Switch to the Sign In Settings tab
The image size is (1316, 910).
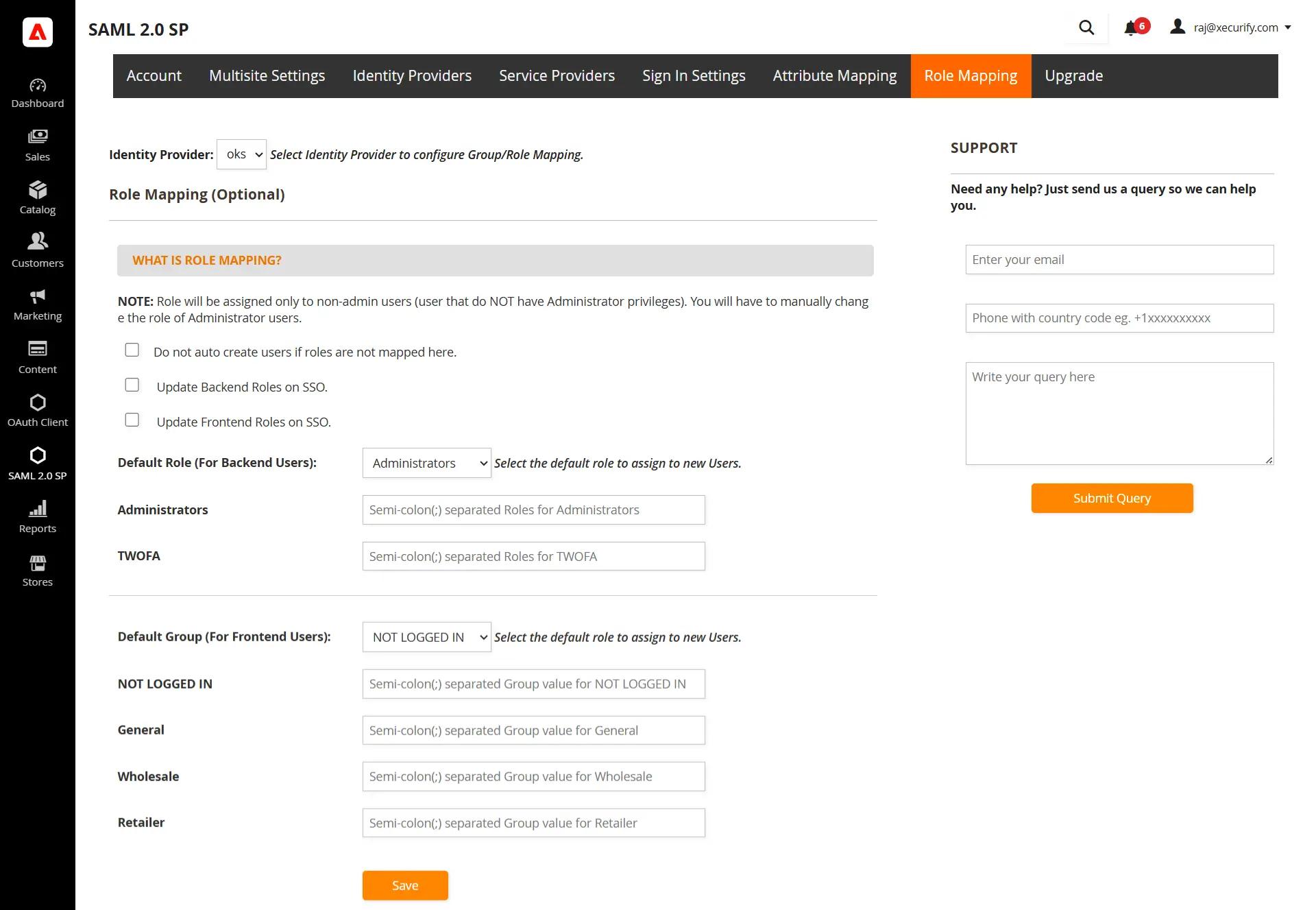coord(694,76)
